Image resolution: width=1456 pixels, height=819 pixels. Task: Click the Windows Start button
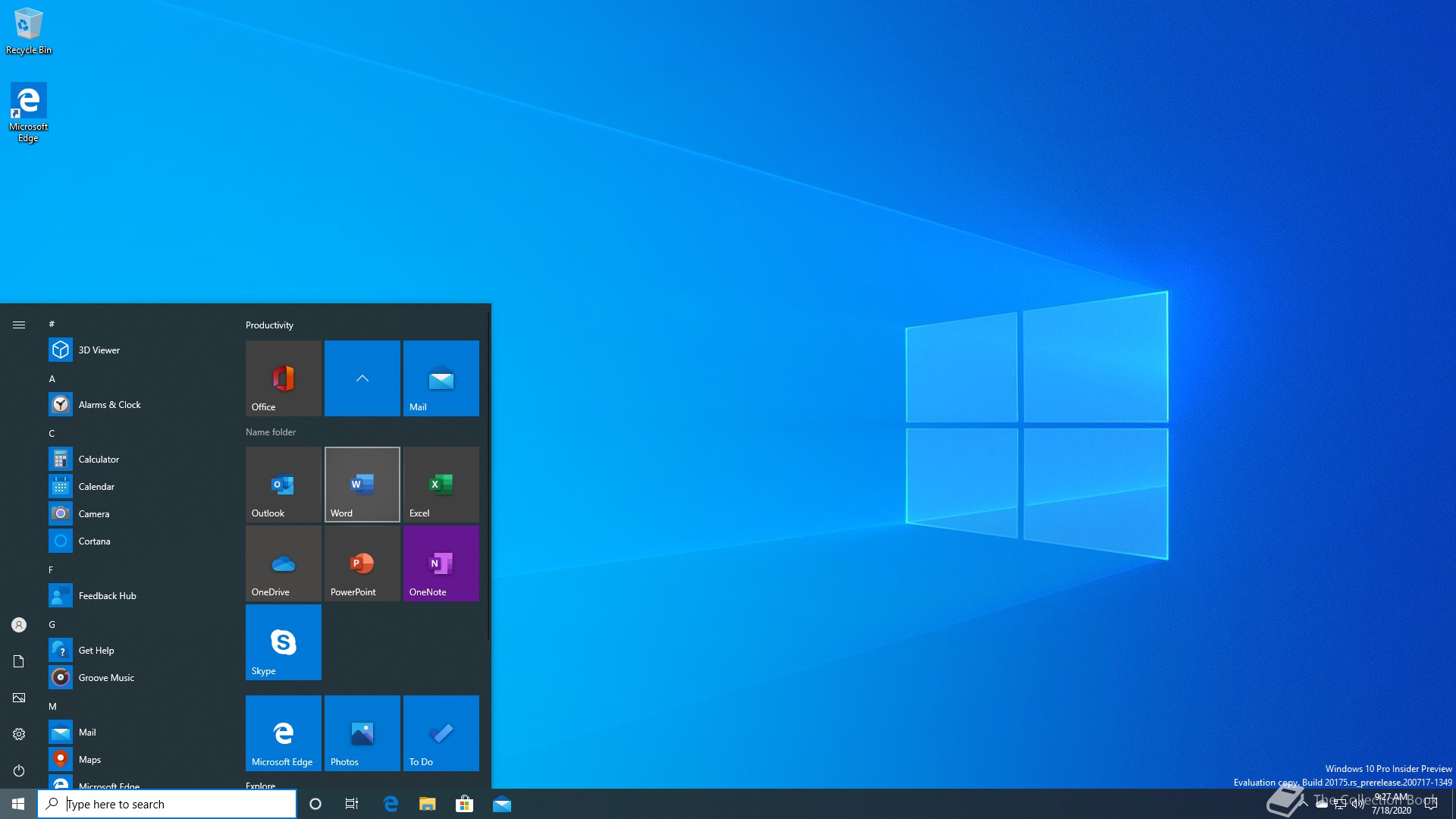(18, 804)
